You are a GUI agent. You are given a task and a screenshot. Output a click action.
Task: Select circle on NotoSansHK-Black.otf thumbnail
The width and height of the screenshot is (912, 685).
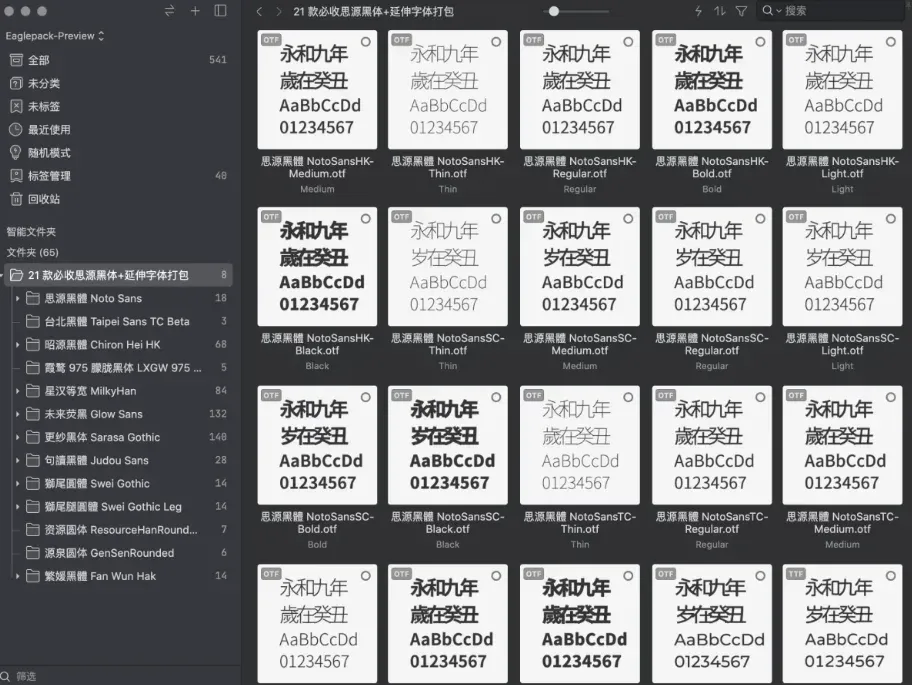coord(365,219)
